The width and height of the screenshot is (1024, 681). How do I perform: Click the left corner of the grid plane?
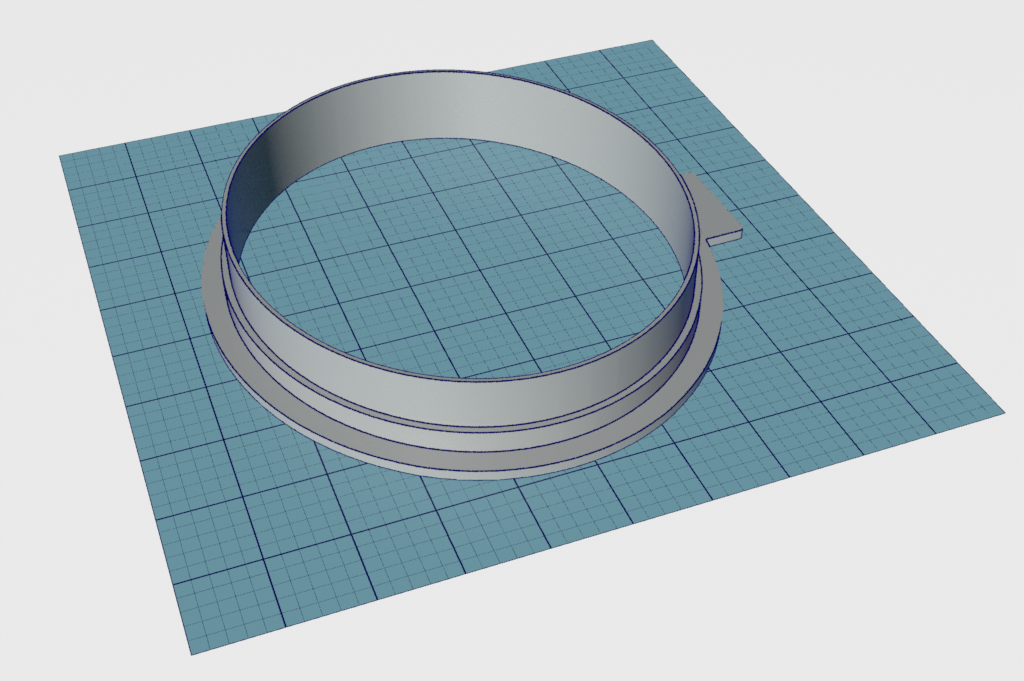pyautogui.click(x=62, y=157)
